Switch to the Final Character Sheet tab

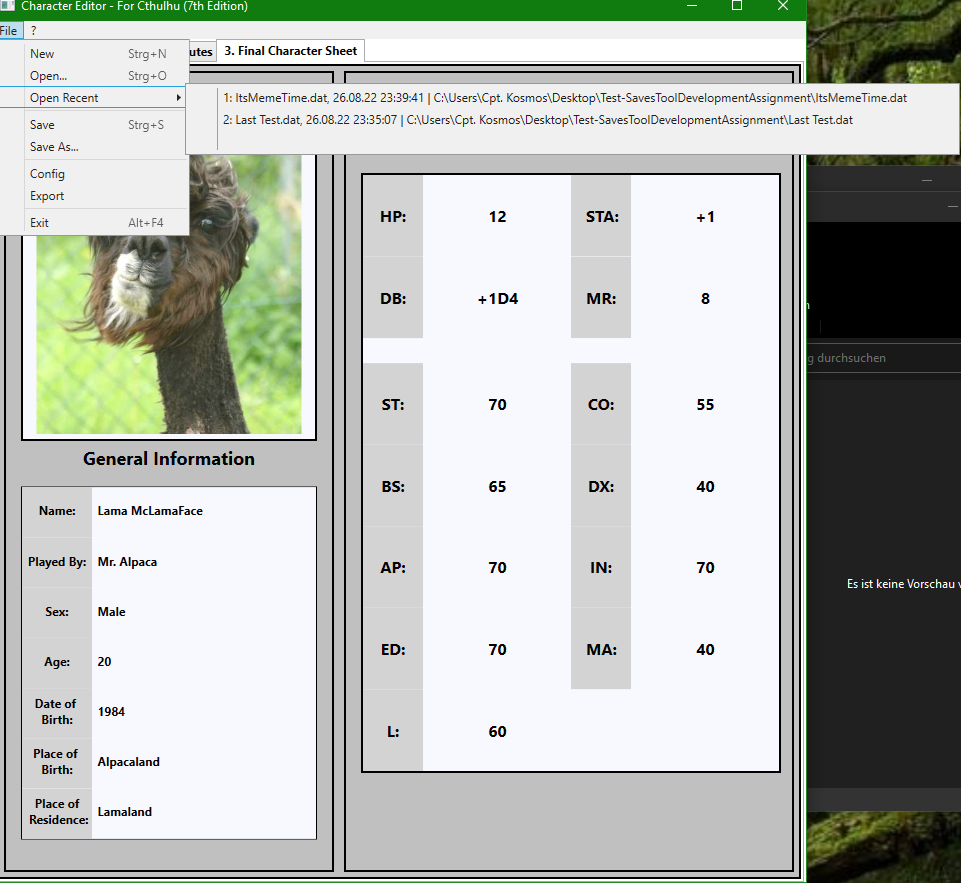click(290, 51)
